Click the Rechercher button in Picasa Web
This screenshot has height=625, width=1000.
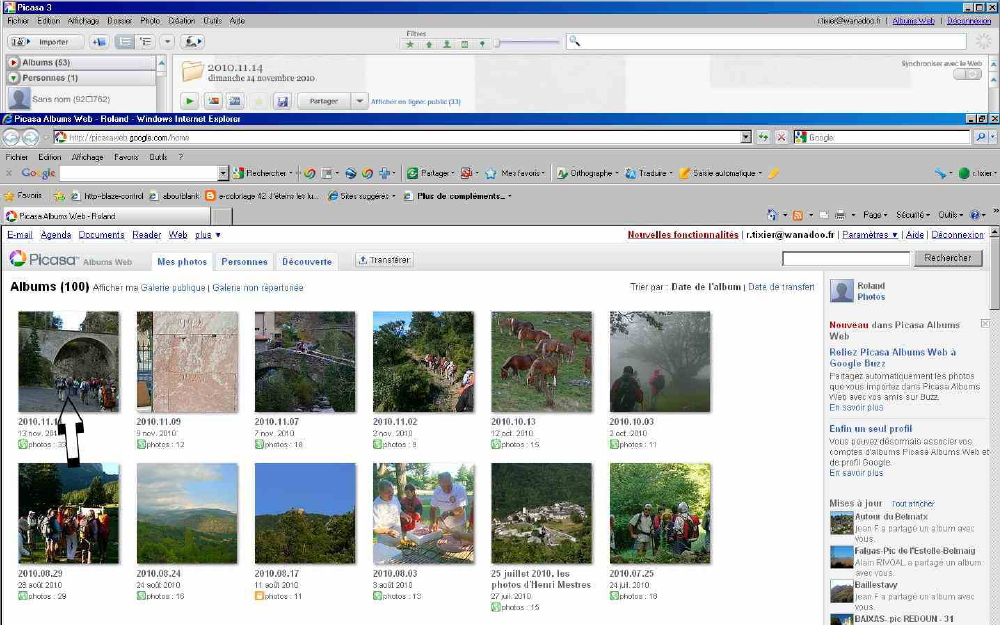[948, 258]
